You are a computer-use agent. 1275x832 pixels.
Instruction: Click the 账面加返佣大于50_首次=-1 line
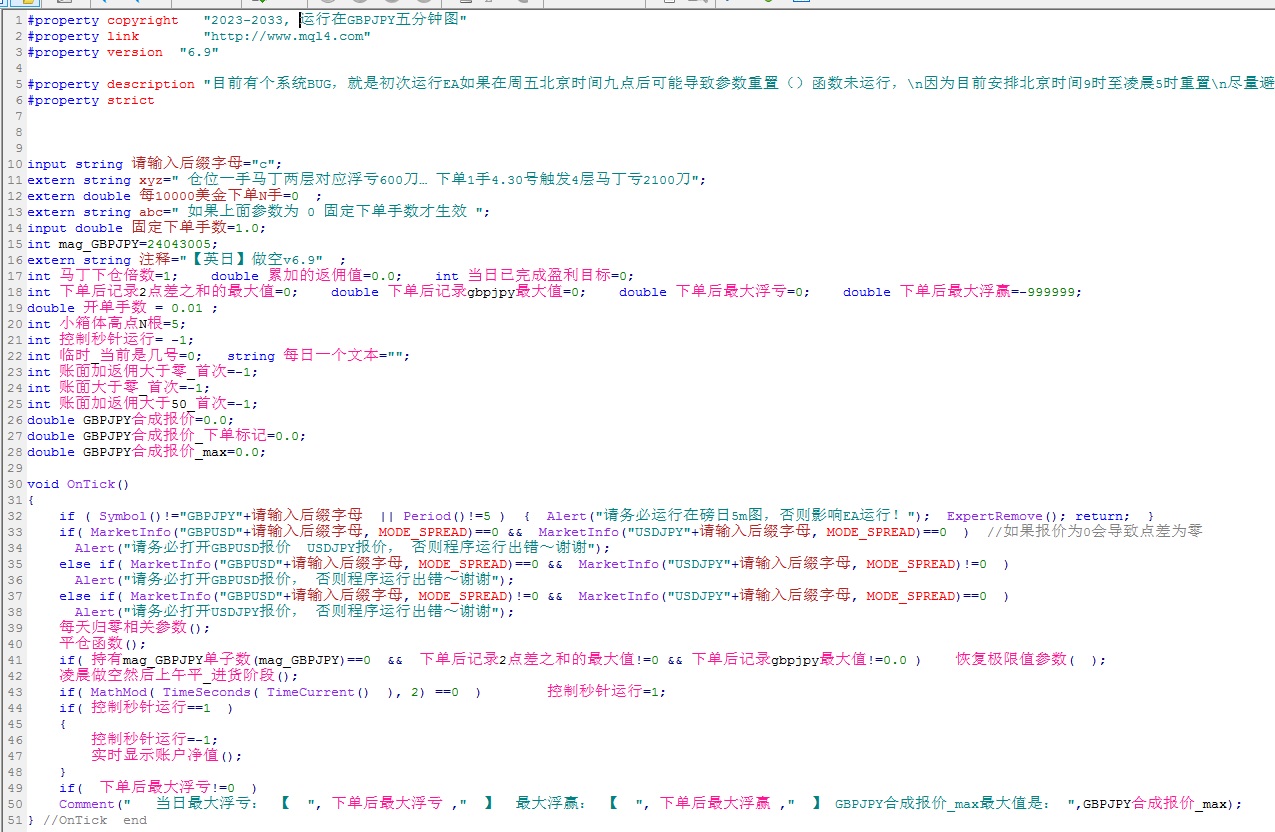click(143, 404)
